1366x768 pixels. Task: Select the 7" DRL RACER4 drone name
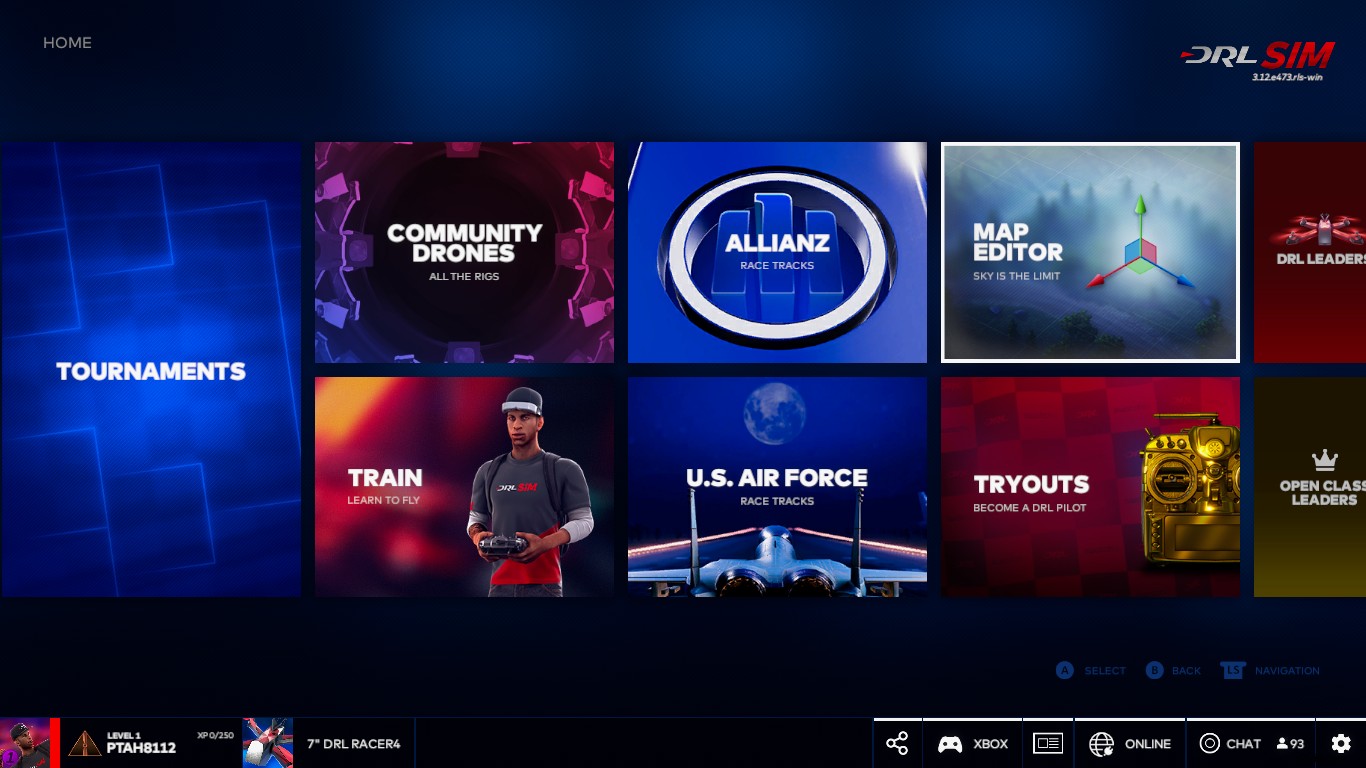click(x=354, y=744)
